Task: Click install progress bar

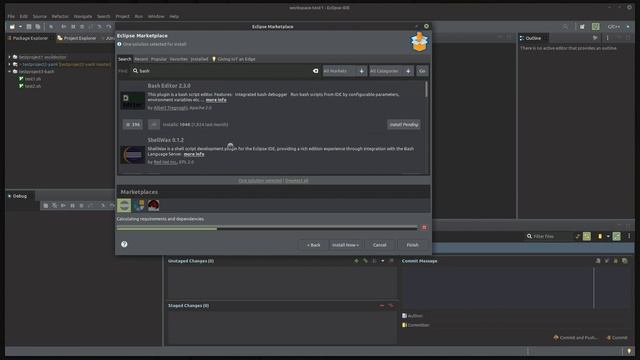Action: 267,227
